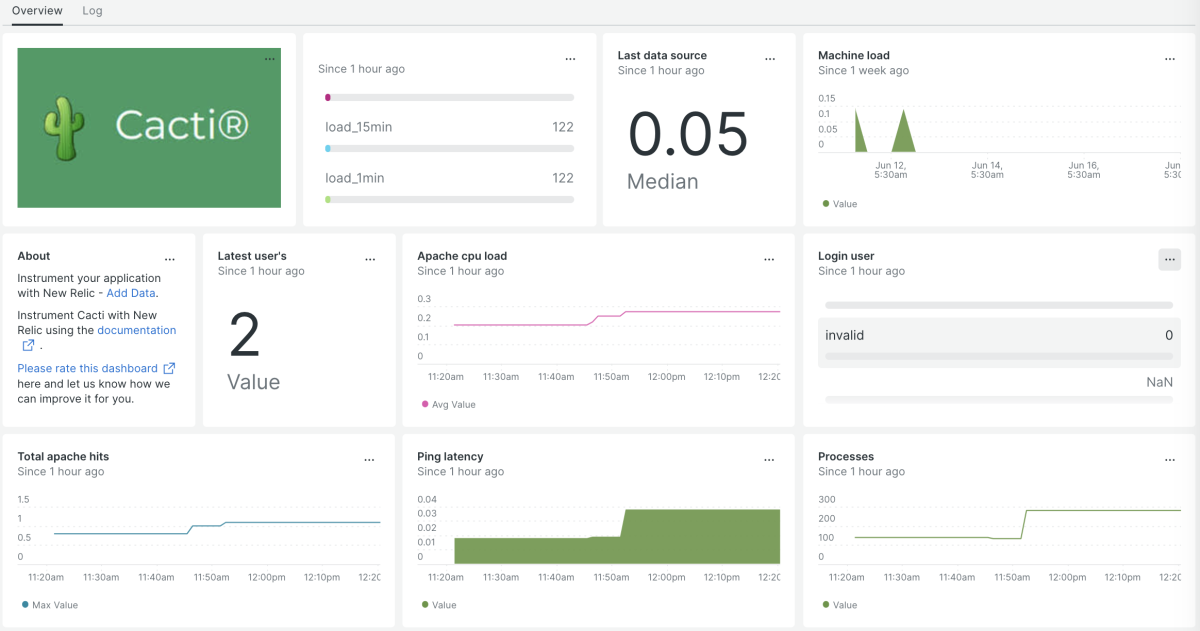Open the About widget ellipsis menu

170,259
